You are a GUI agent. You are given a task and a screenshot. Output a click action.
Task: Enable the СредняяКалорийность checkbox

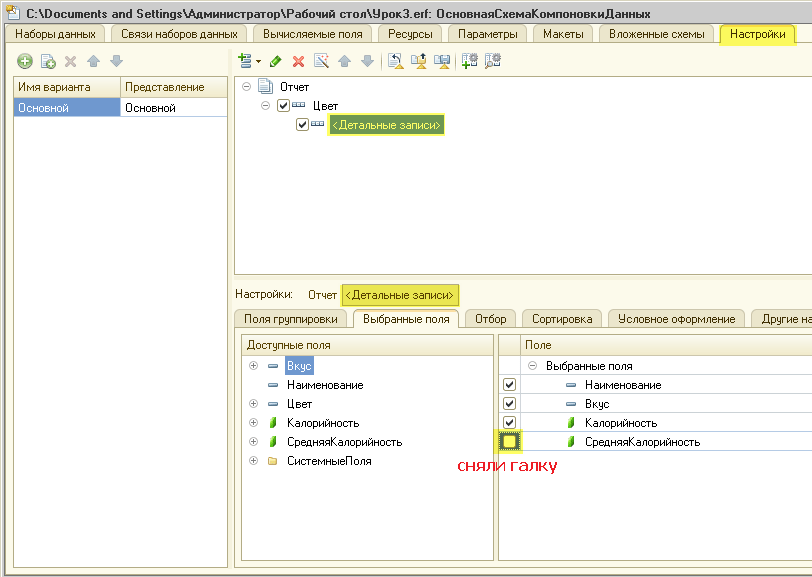coord(509,441)
